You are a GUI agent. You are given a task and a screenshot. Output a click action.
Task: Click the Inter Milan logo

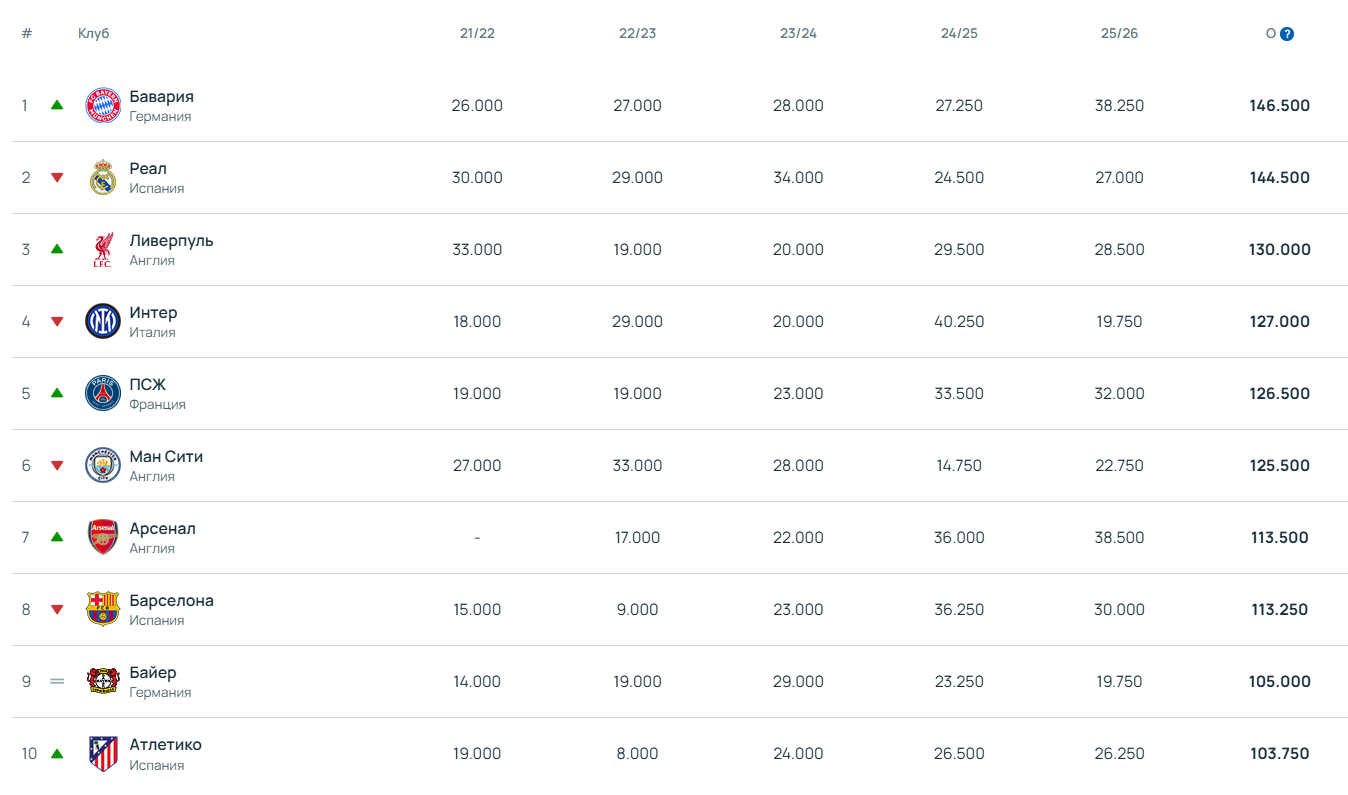pyautogui.click(x=103, y=322)
